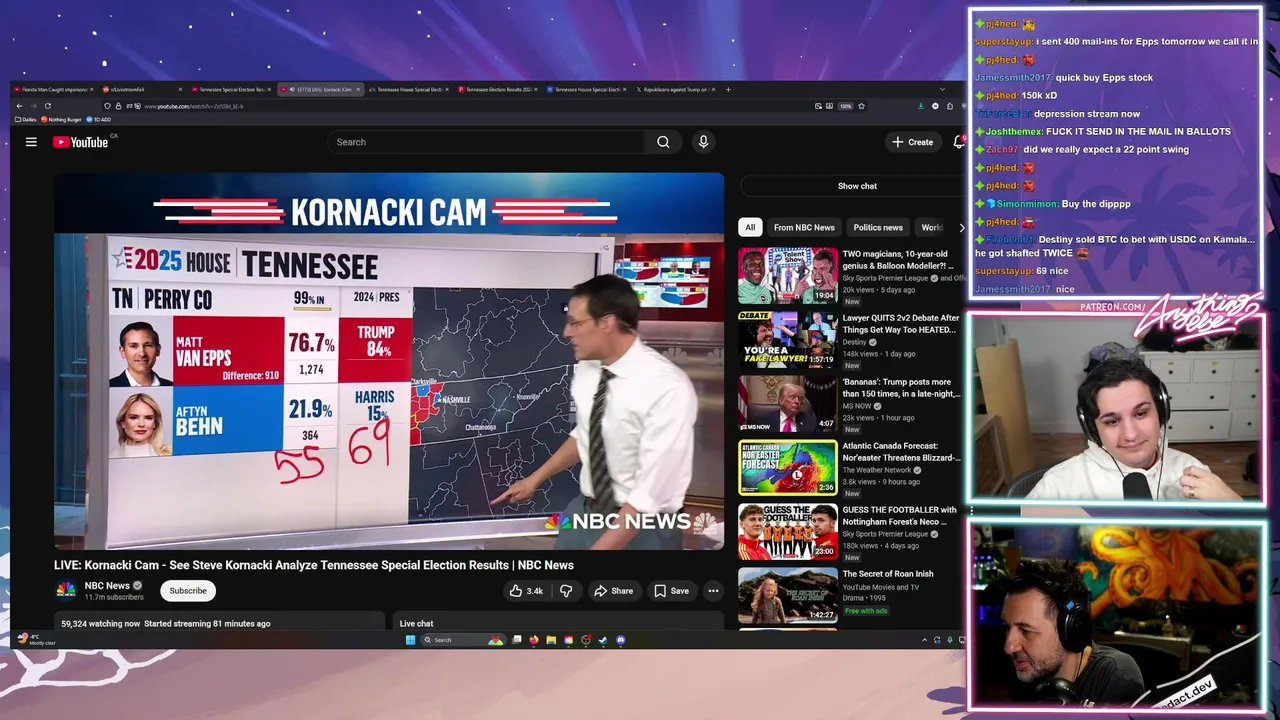Focus the YouTube search field
This screenshot has width=1280, height=720.
487,142
